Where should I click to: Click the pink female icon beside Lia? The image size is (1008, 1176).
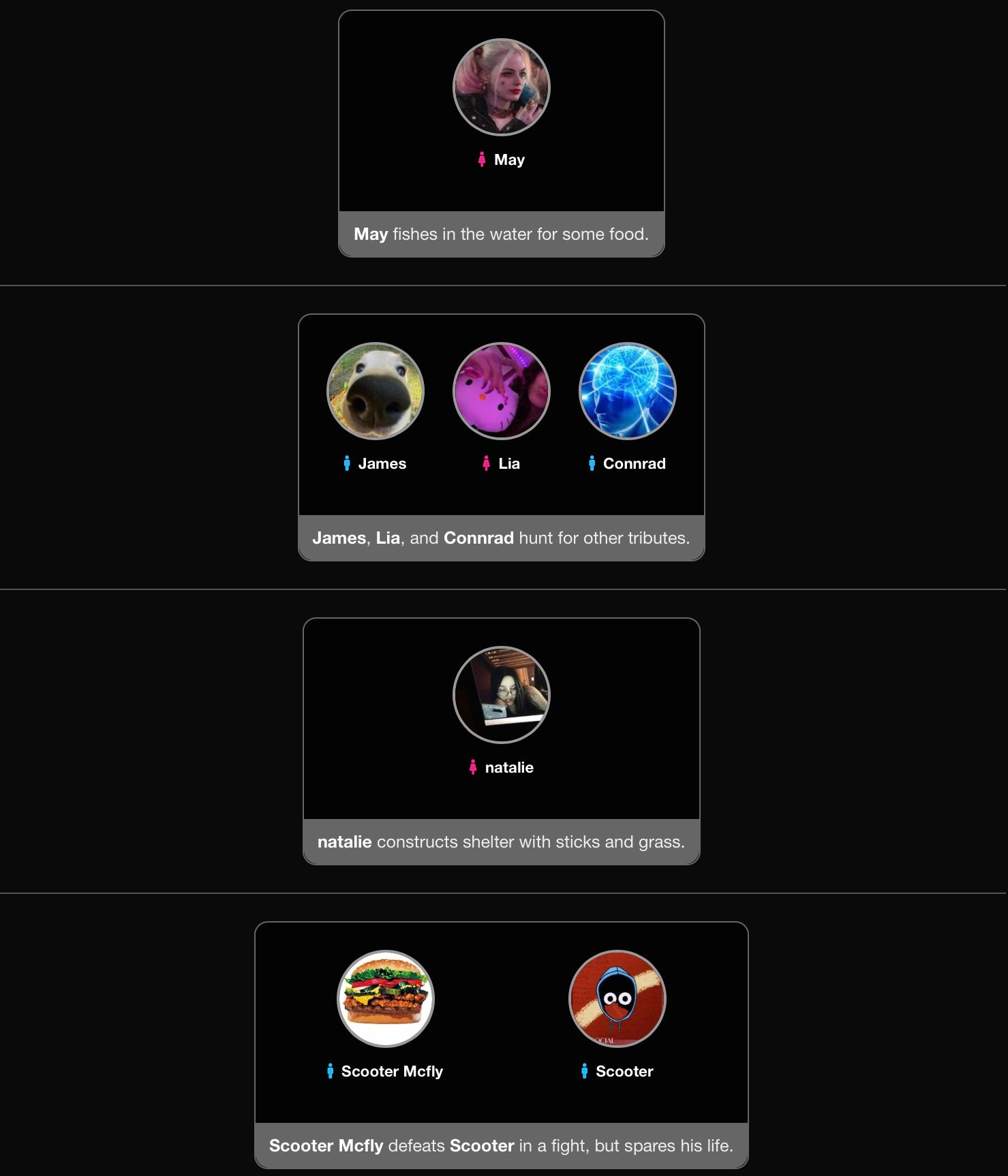point(486,463)
